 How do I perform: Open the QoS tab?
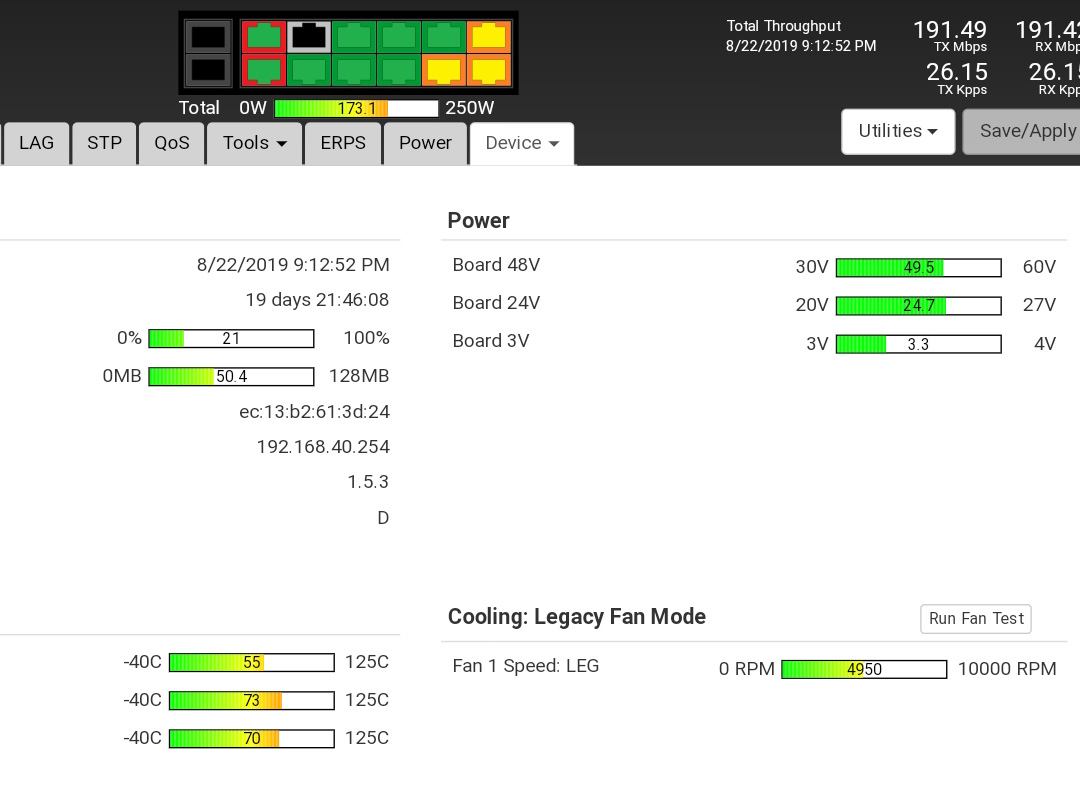(171, 143)
